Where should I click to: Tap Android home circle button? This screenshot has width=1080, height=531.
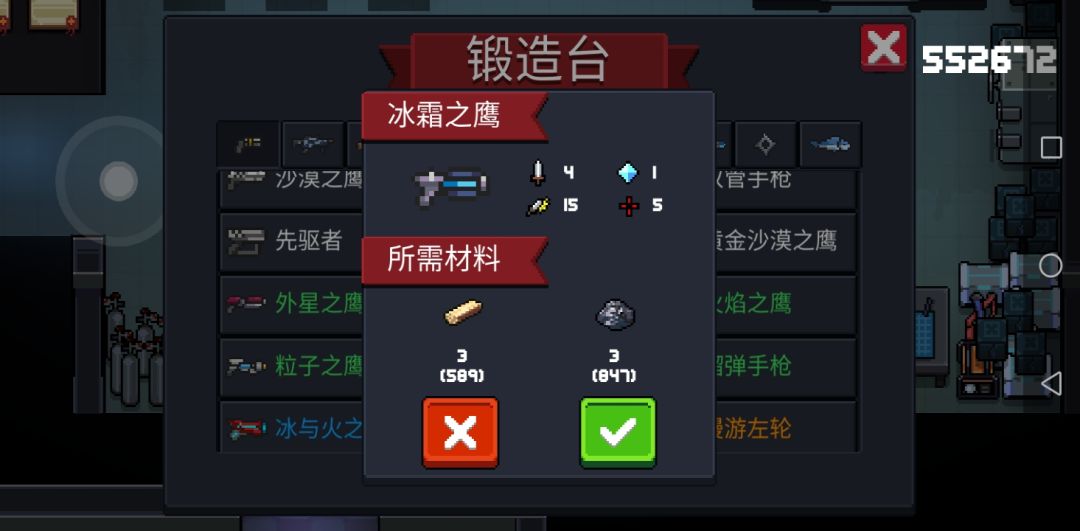1050,265
